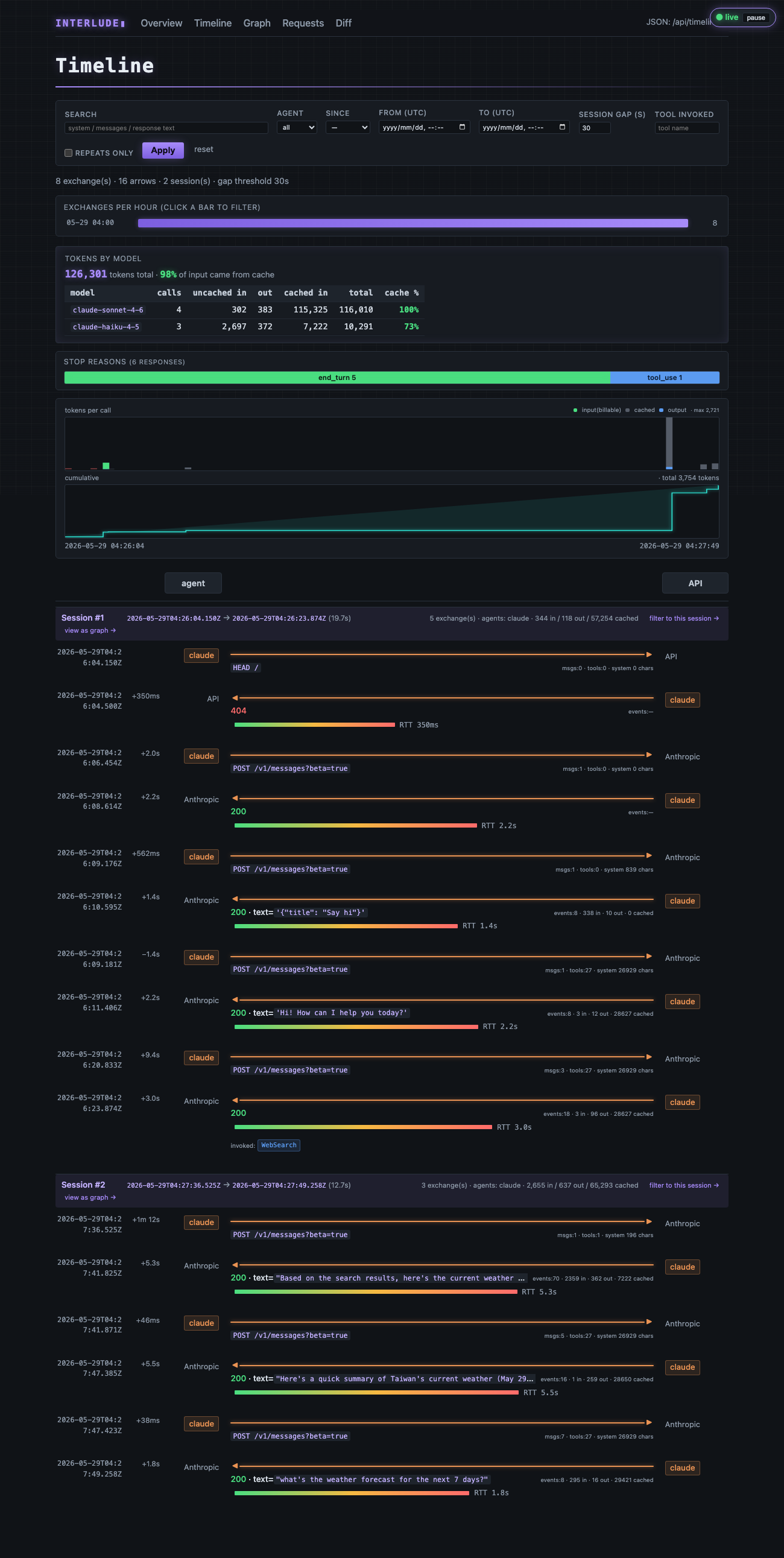
Task: Open the Diff nav item
Action: tap(344, 23)
